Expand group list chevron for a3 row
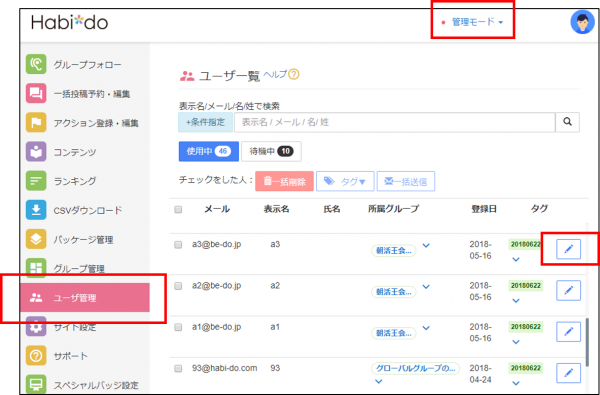The image size is (600, 395). tap(426, 246)
